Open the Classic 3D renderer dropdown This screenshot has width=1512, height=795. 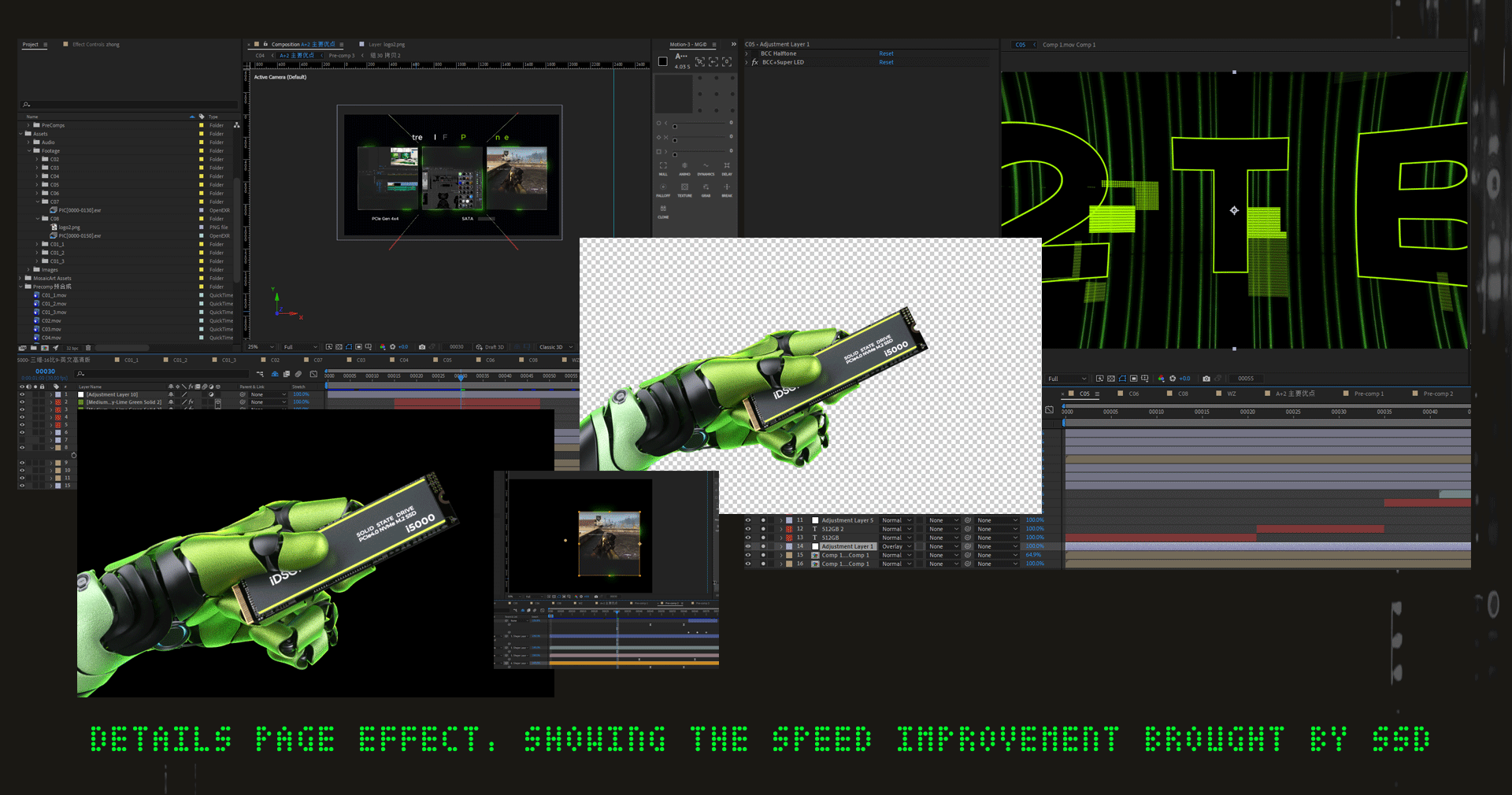(x=556, y=346)
